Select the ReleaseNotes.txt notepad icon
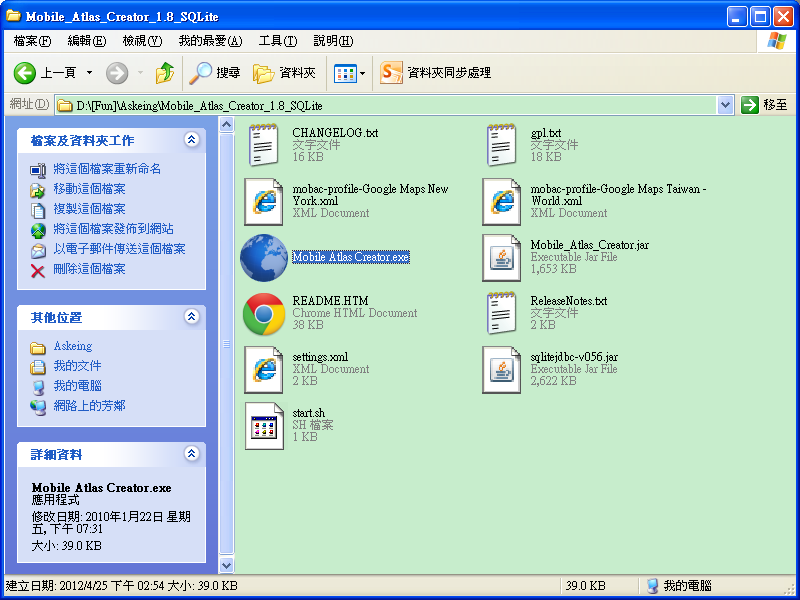This screenshot has height=600, width=800. (x=501, y=313)
